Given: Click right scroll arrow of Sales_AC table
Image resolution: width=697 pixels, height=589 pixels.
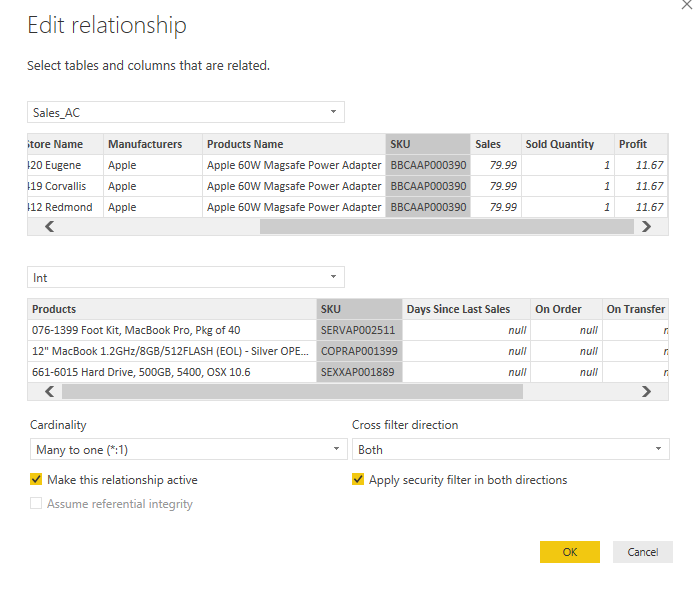Looking at the screenshot, I should (647, 227).
